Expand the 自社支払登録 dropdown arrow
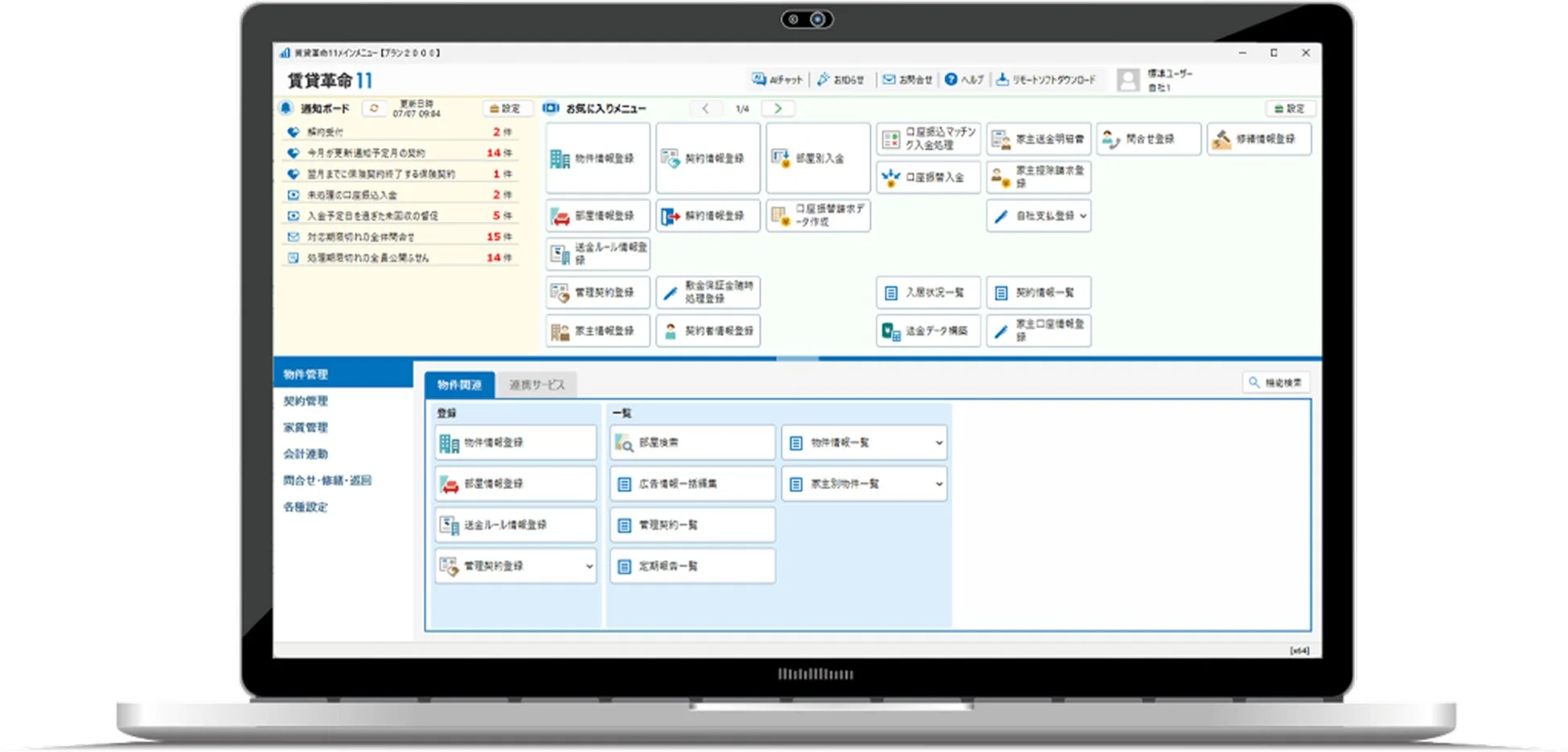Screen dimensions: 1568x752 pyautogui.click(x=1083, y=216)
